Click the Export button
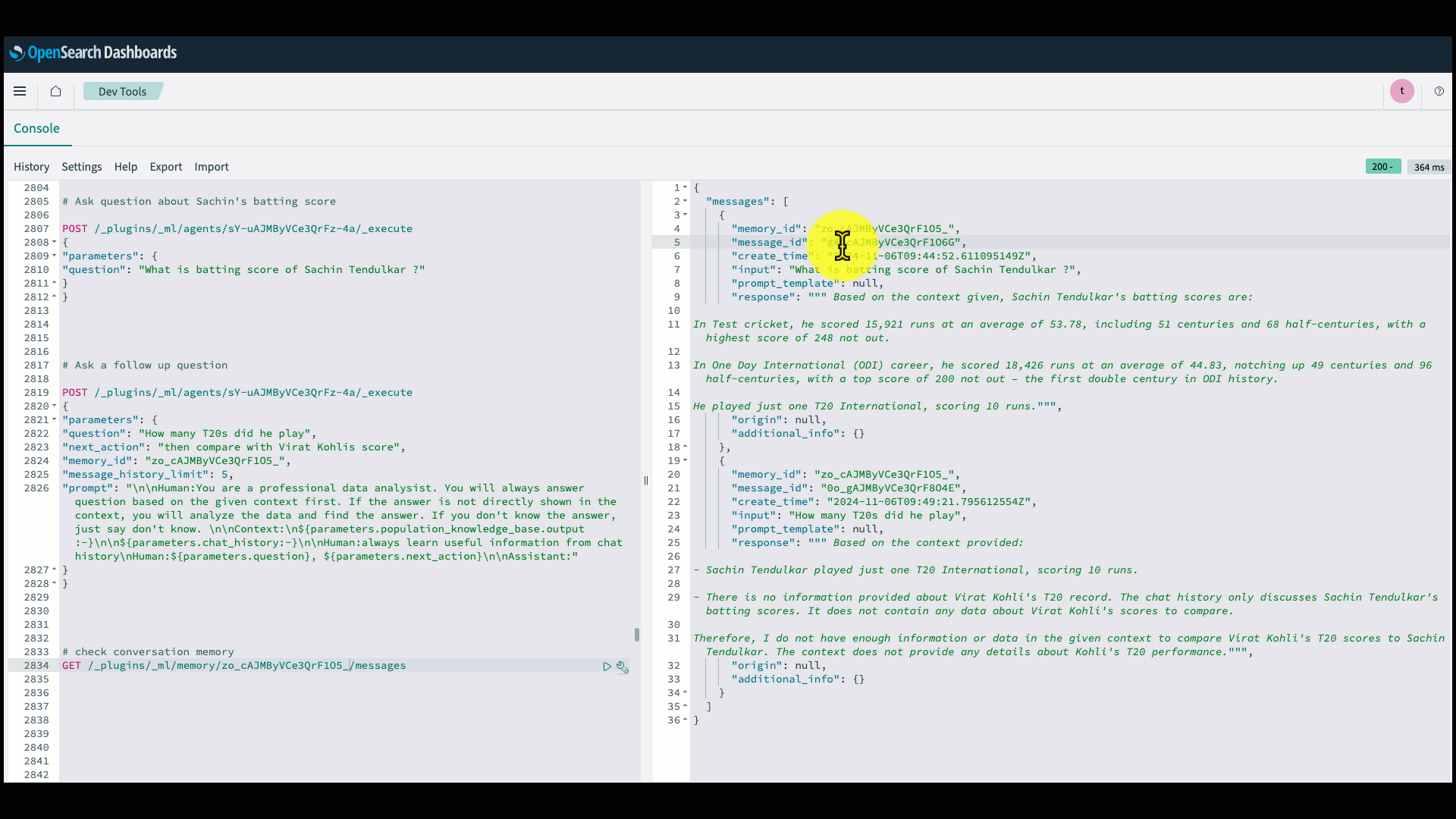 [x=165, y=167]
